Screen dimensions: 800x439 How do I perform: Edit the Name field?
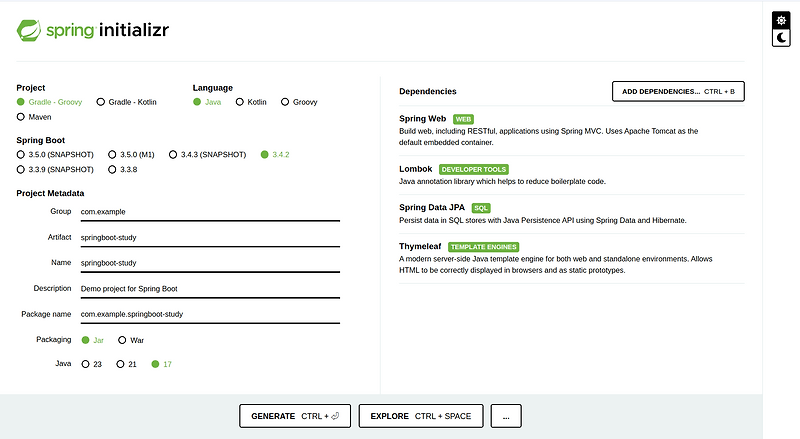pos(210,263)
